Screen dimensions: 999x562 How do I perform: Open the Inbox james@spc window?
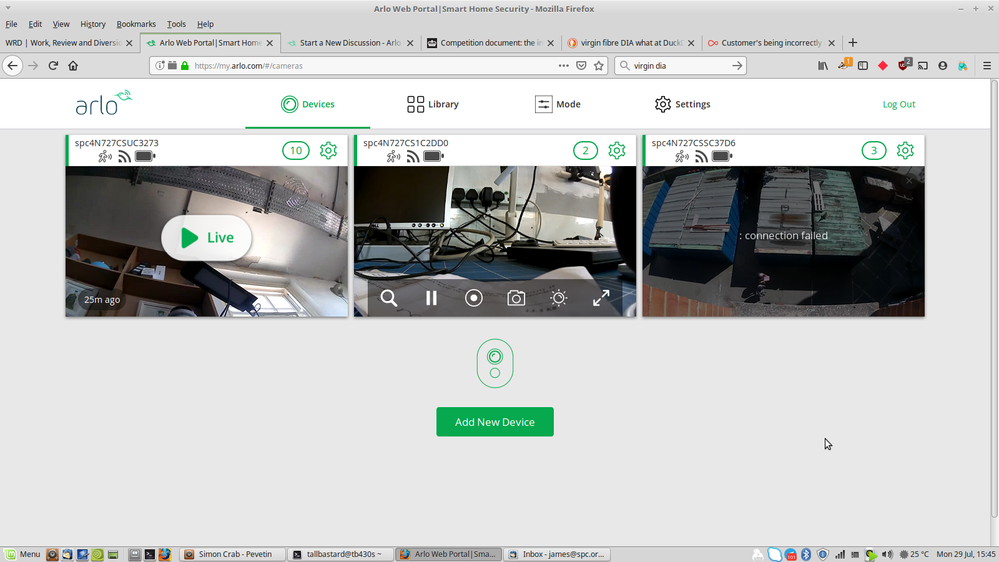pos(557,554)
